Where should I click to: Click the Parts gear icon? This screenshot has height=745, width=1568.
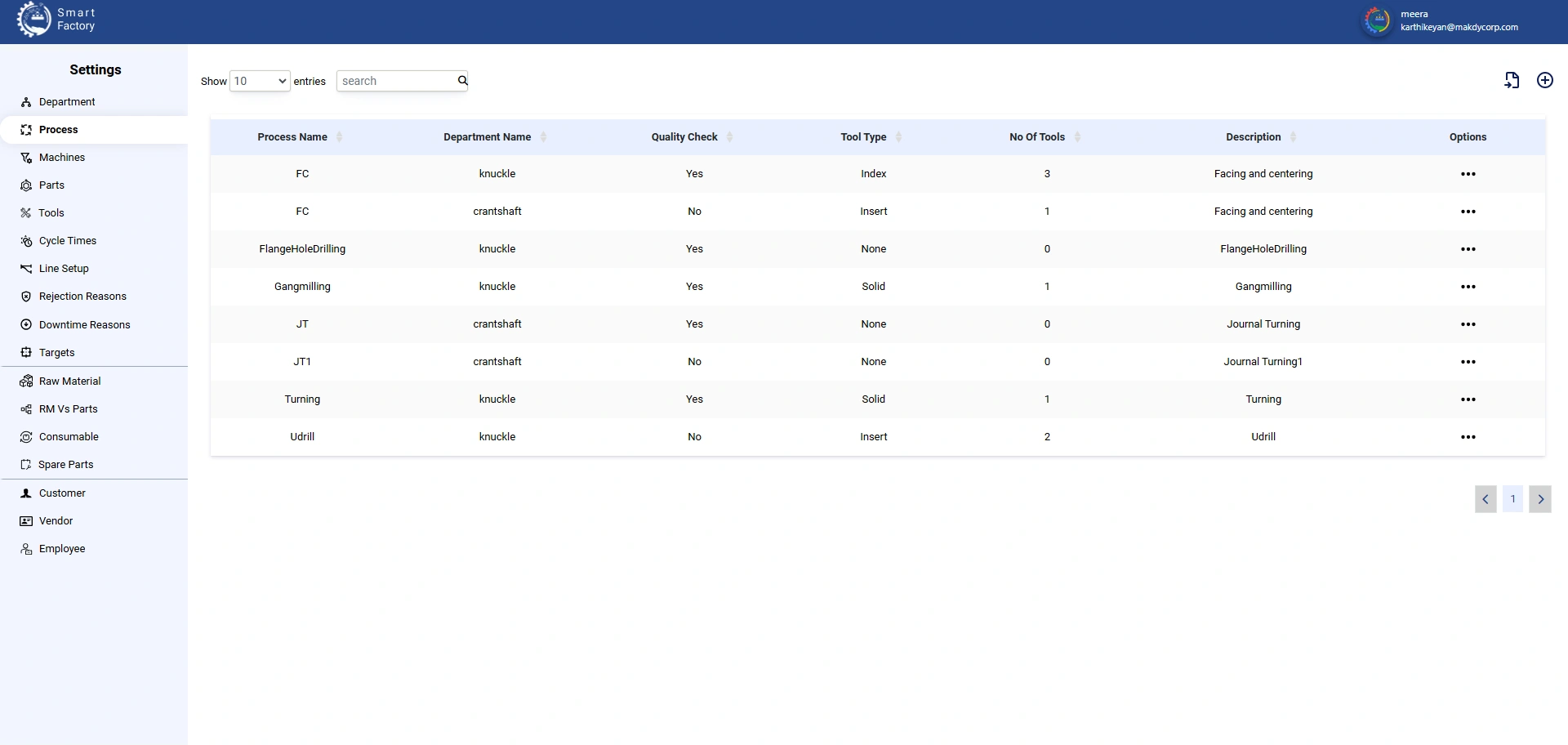coord(26,185)
